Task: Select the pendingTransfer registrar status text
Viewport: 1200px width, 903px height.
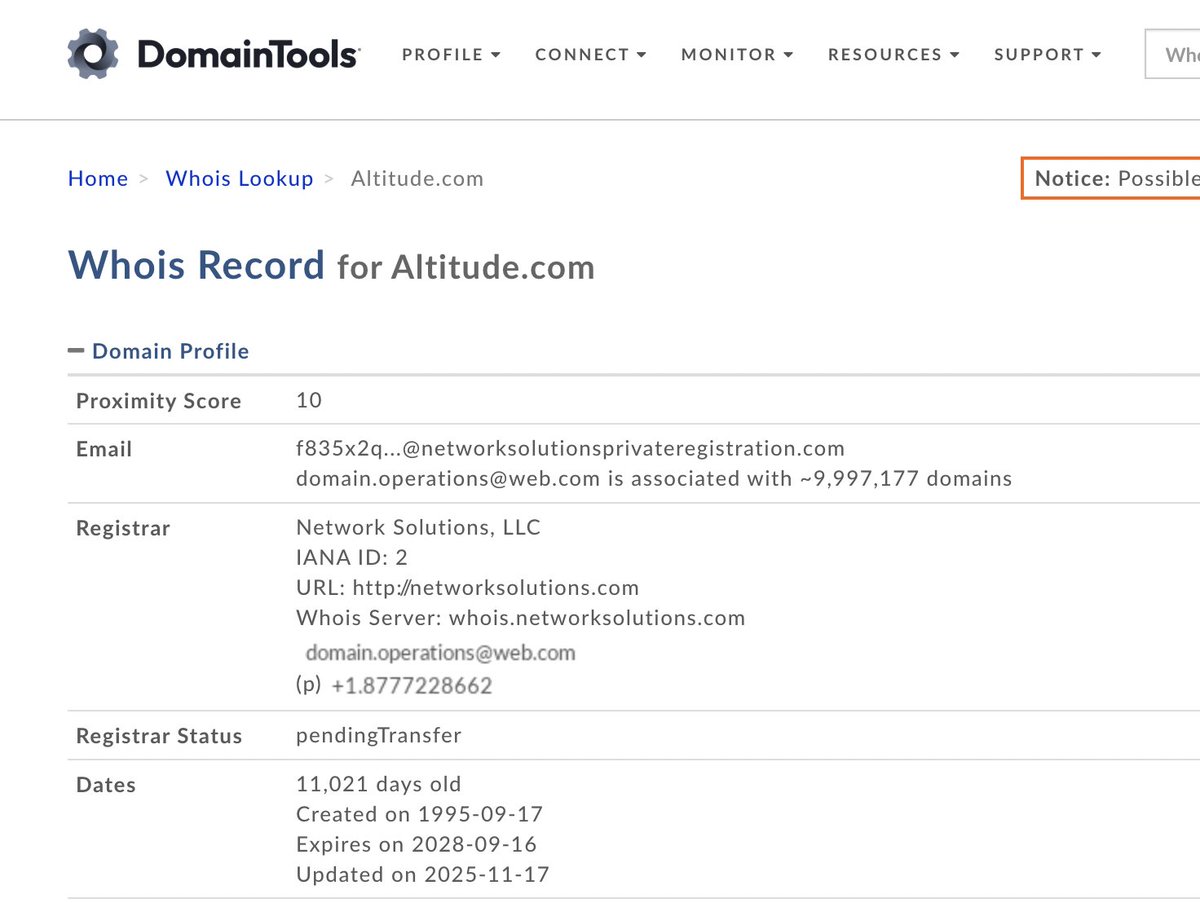Action: [378, 735]
